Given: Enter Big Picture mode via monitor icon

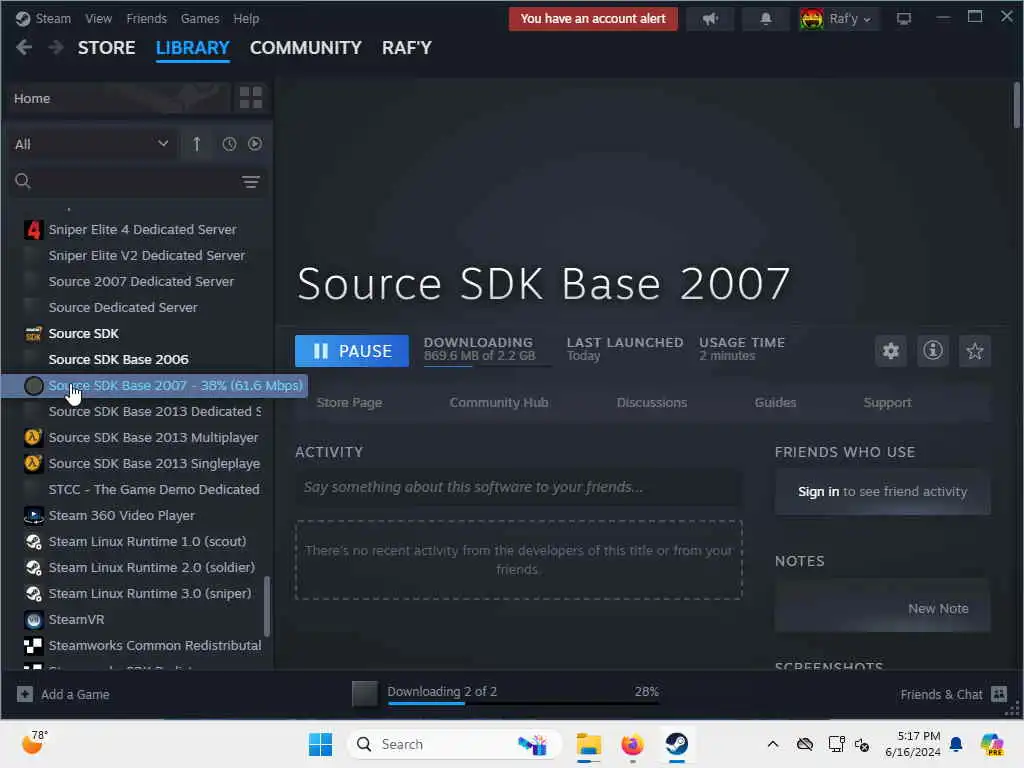Looking at the screenshot, I should [x=904, y=19].
